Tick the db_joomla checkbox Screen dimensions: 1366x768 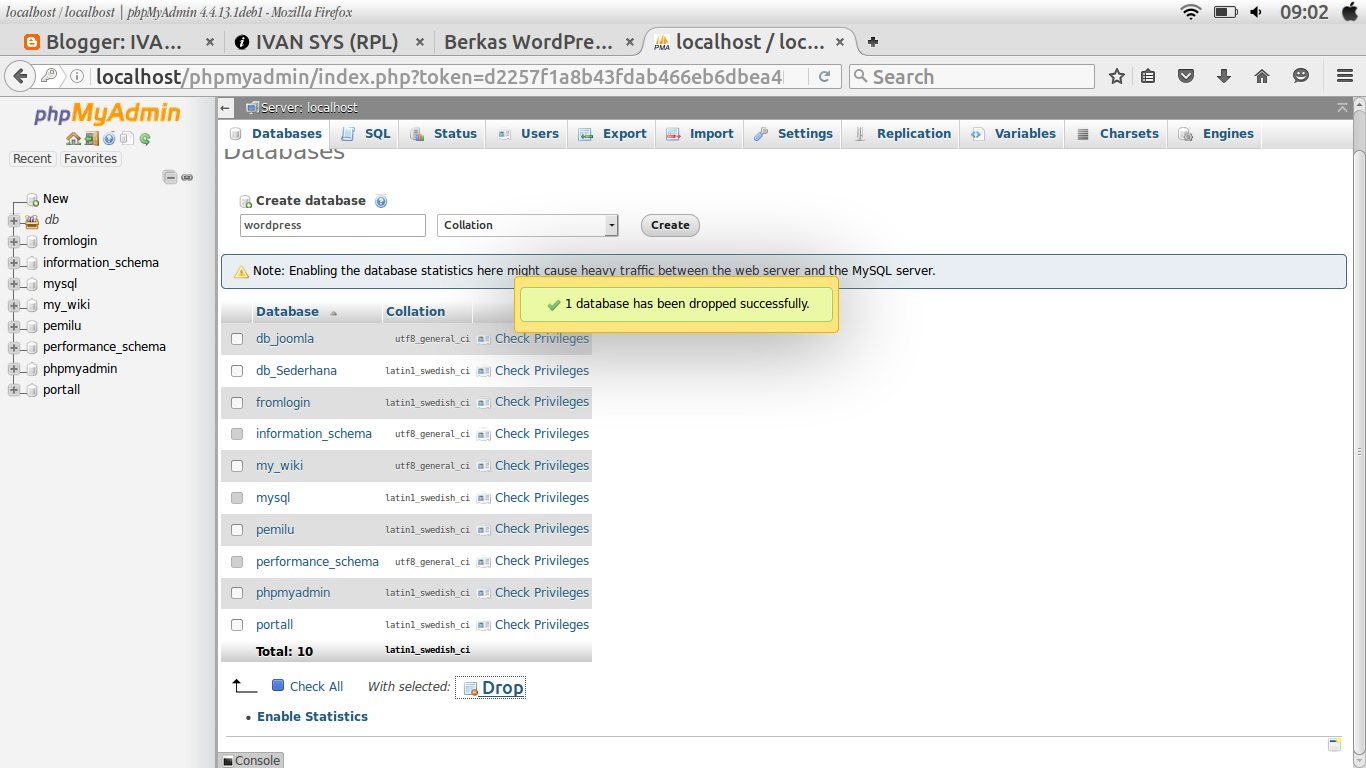click(237, 339)
